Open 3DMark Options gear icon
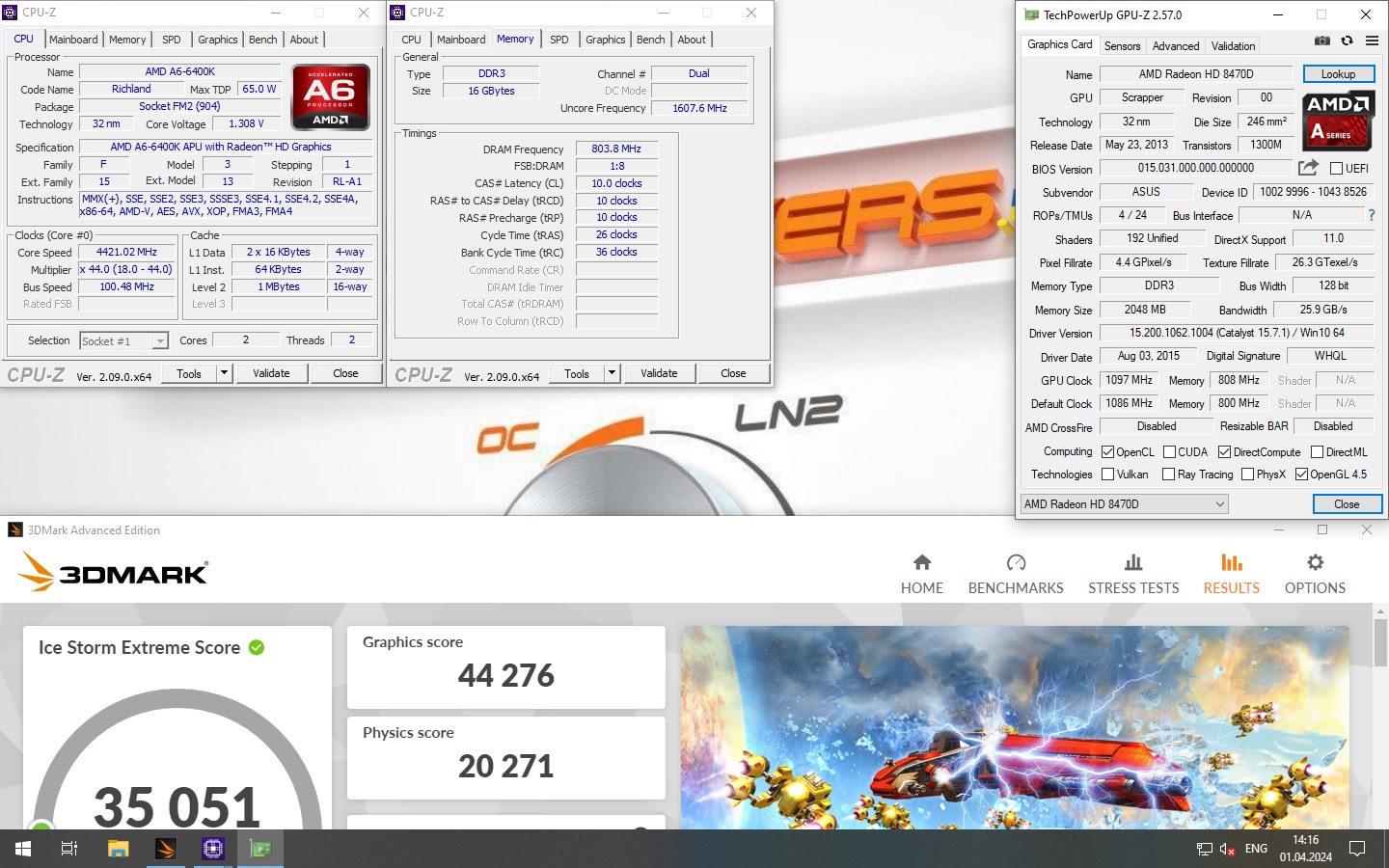The image size is (1389, 868). pyautogui.click(x=1315, y=562)
